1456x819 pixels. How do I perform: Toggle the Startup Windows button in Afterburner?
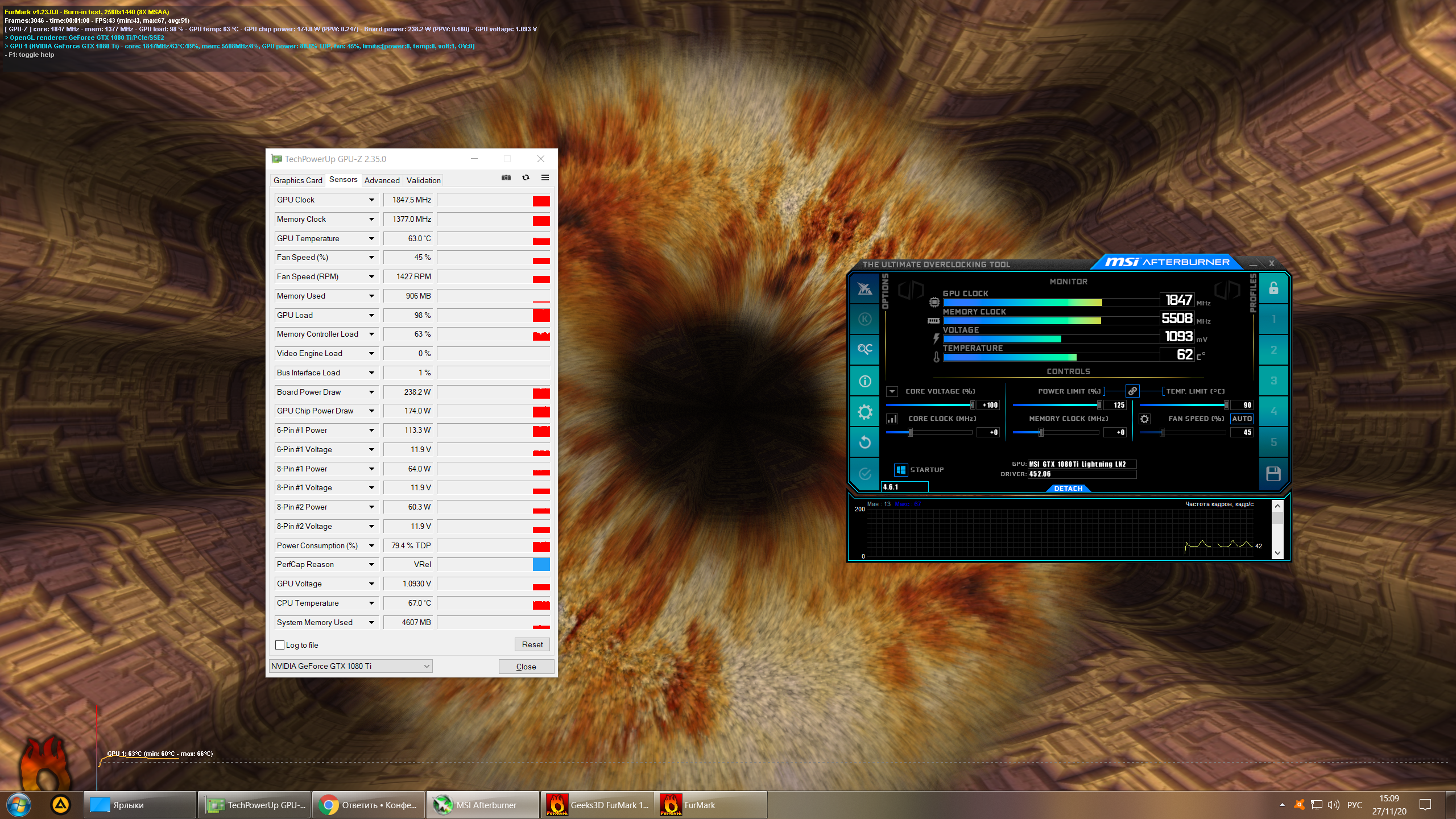901,470
